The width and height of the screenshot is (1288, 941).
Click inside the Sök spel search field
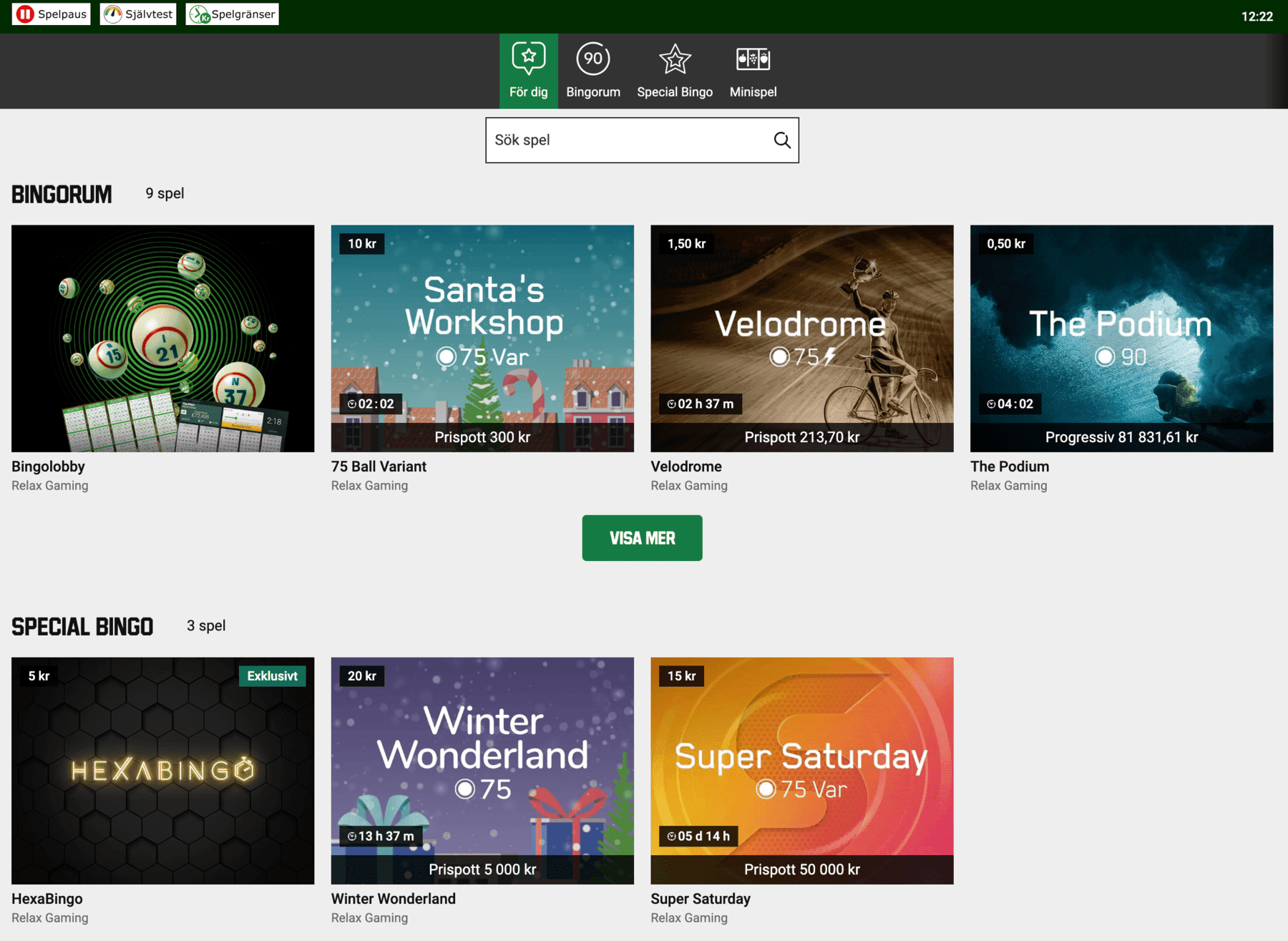623,140
